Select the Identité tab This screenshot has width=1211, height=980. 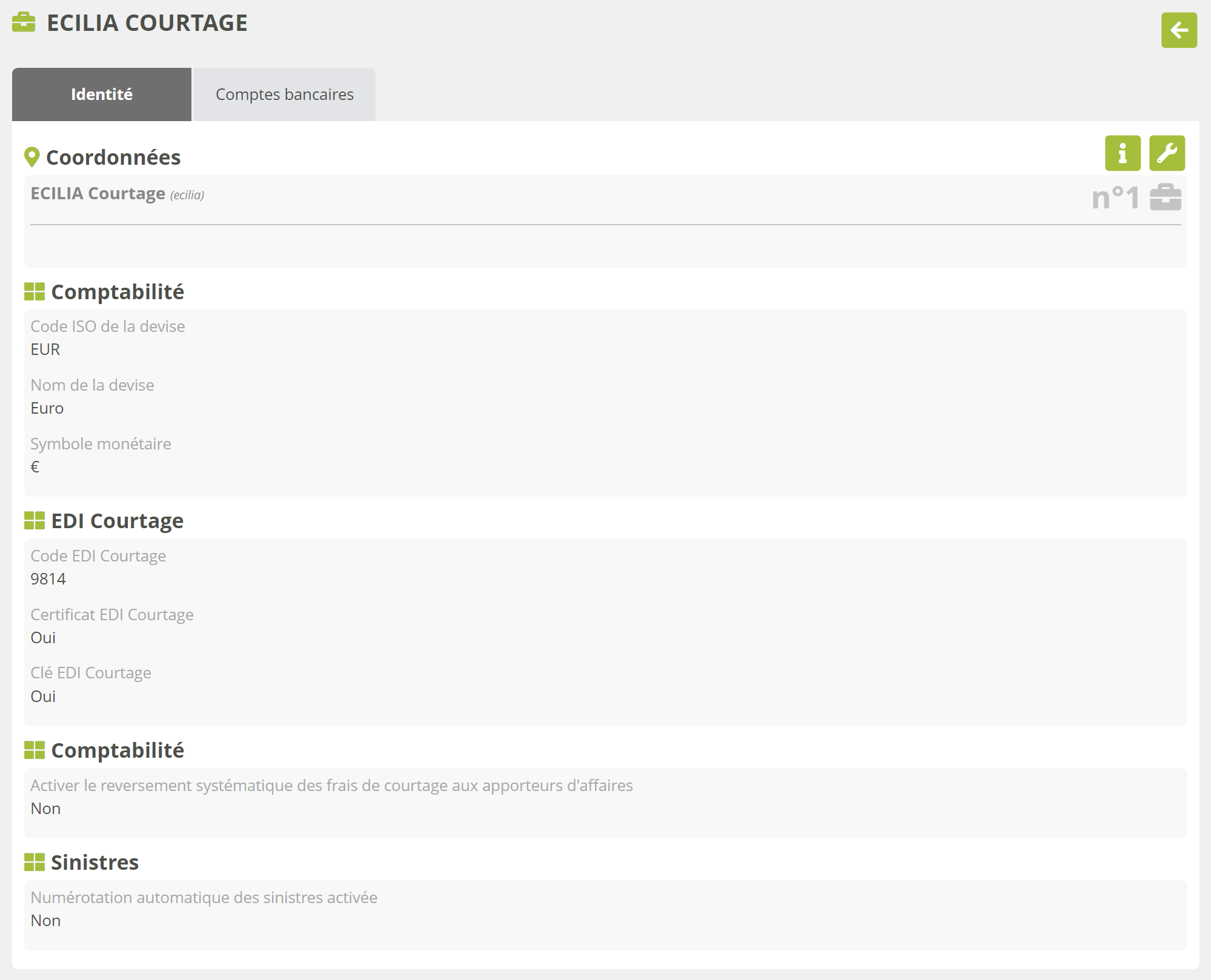click(x=102, y=94)
